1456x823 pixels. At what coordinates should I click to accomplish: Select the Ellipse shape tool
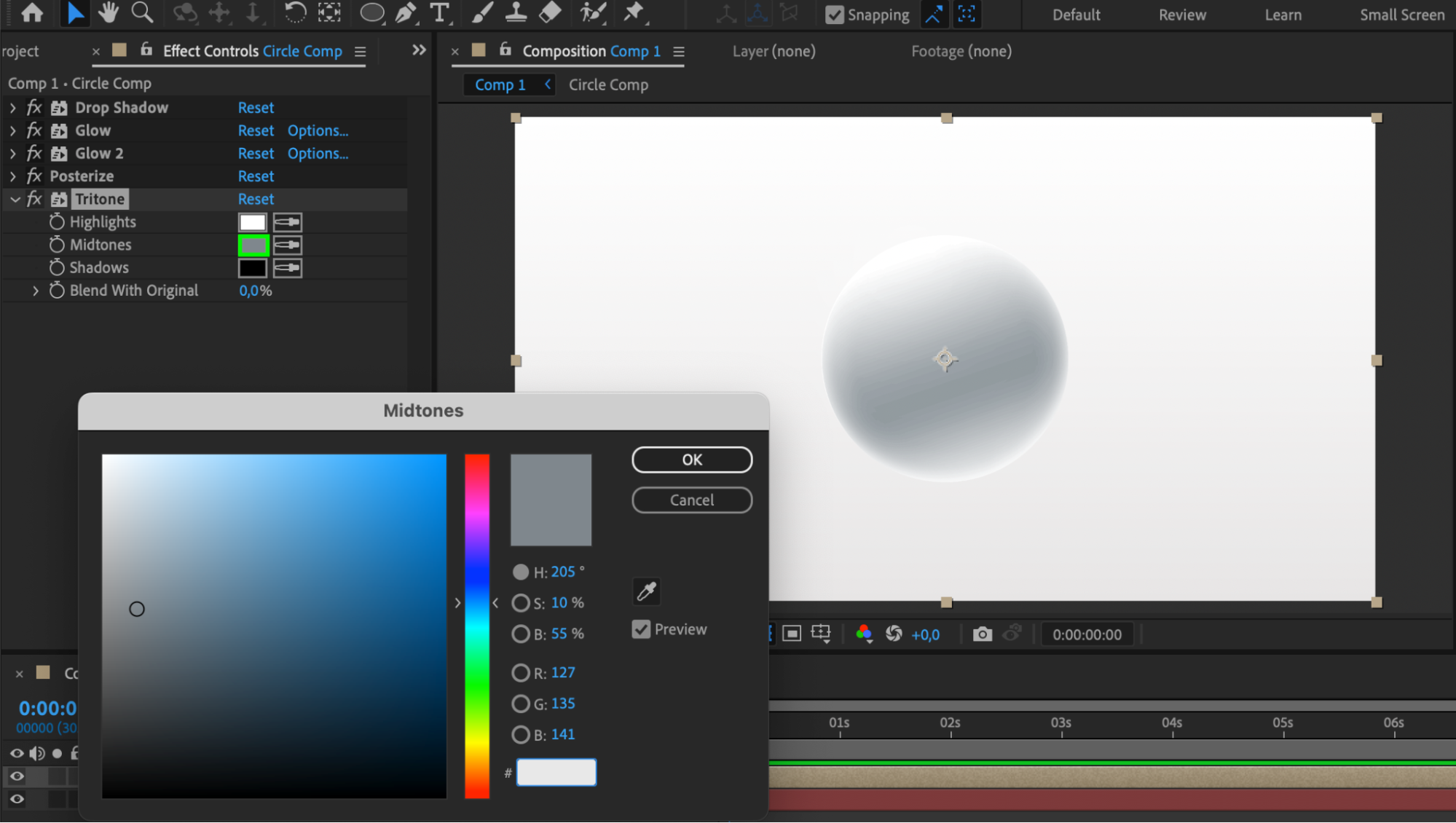coord(372,12)
